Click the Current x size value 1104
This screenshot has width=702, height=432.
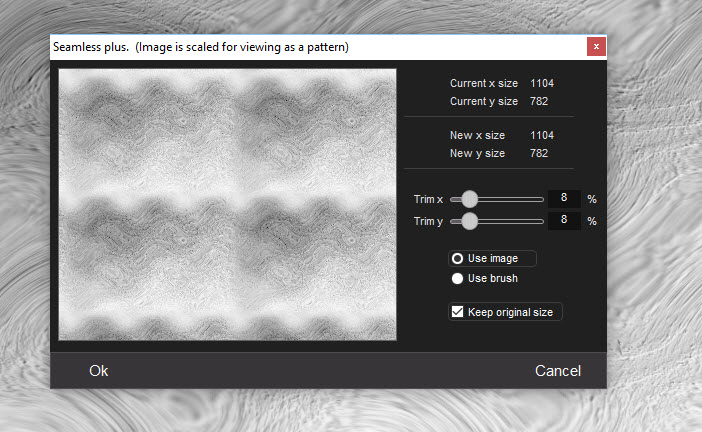[x=542, y=83]
